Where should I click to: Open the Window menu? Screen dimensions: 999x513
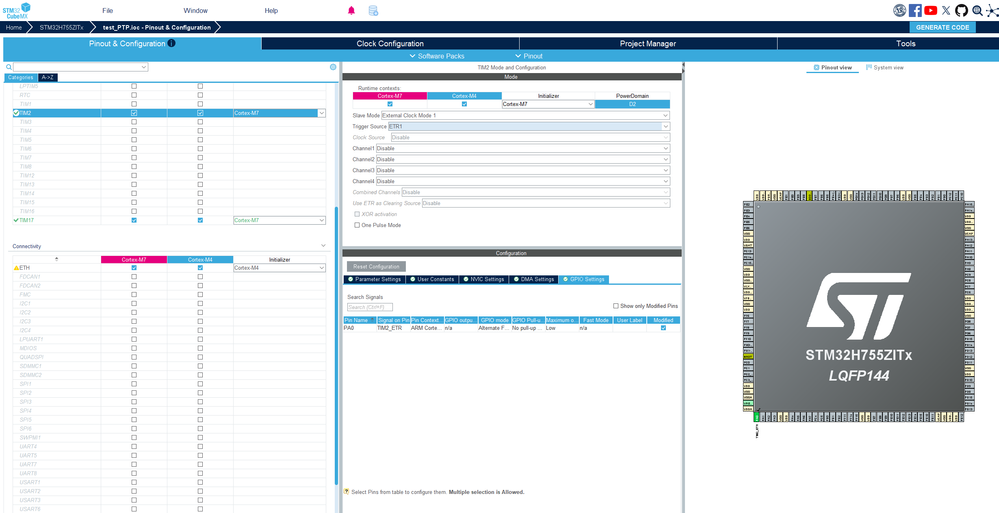click(x=196, y=10)
